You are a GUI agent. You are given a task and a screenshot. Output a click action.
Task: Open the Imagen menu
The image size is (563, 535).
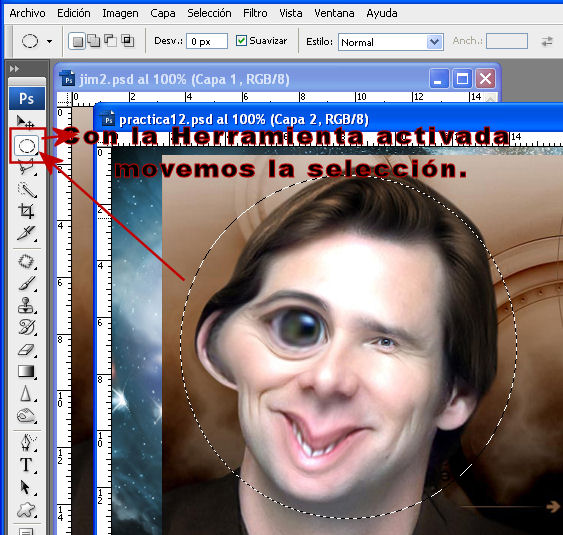point(120,13)
